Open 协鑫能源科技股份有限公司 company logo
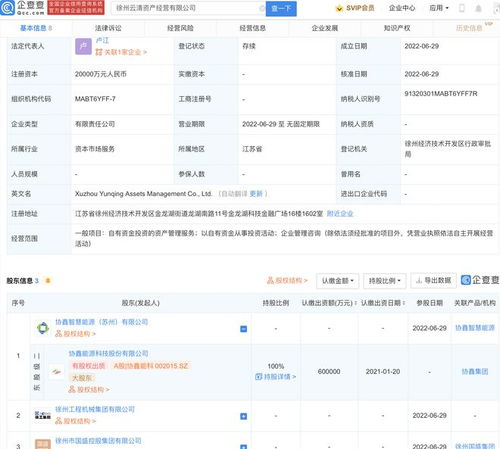Image resolution: width=500 pixels, height=449 pixels. click(x=56, y=372)
